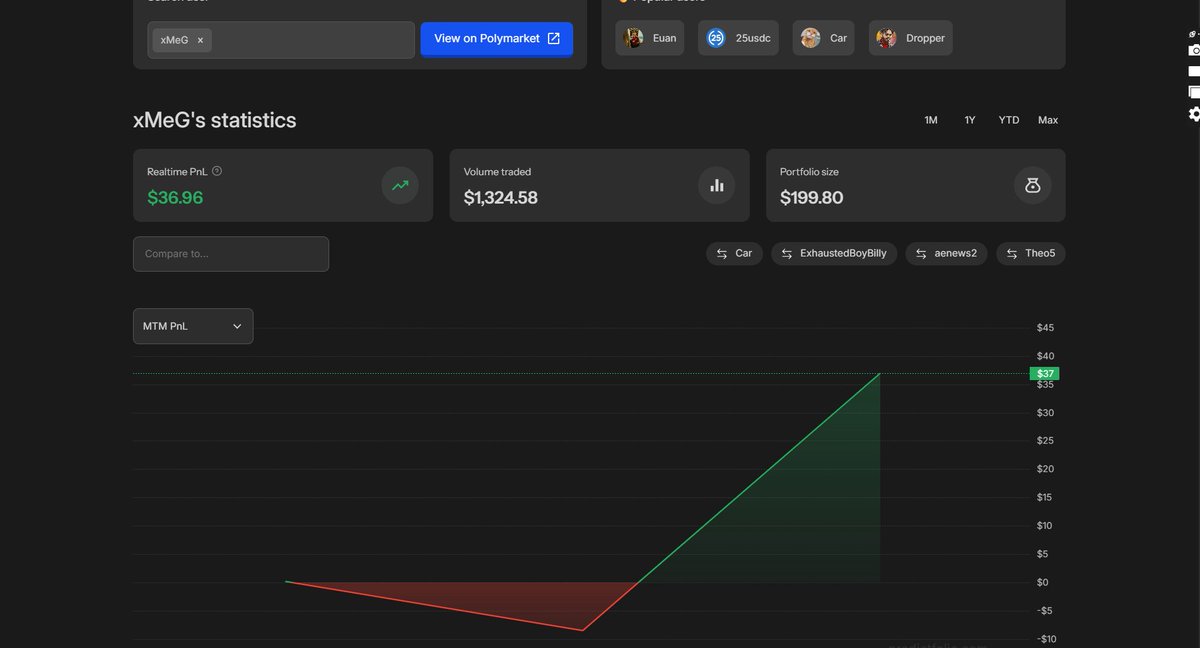1200x648 pixels.
Task: Click the Portfolio size label
Action: [x=809, y=172]
